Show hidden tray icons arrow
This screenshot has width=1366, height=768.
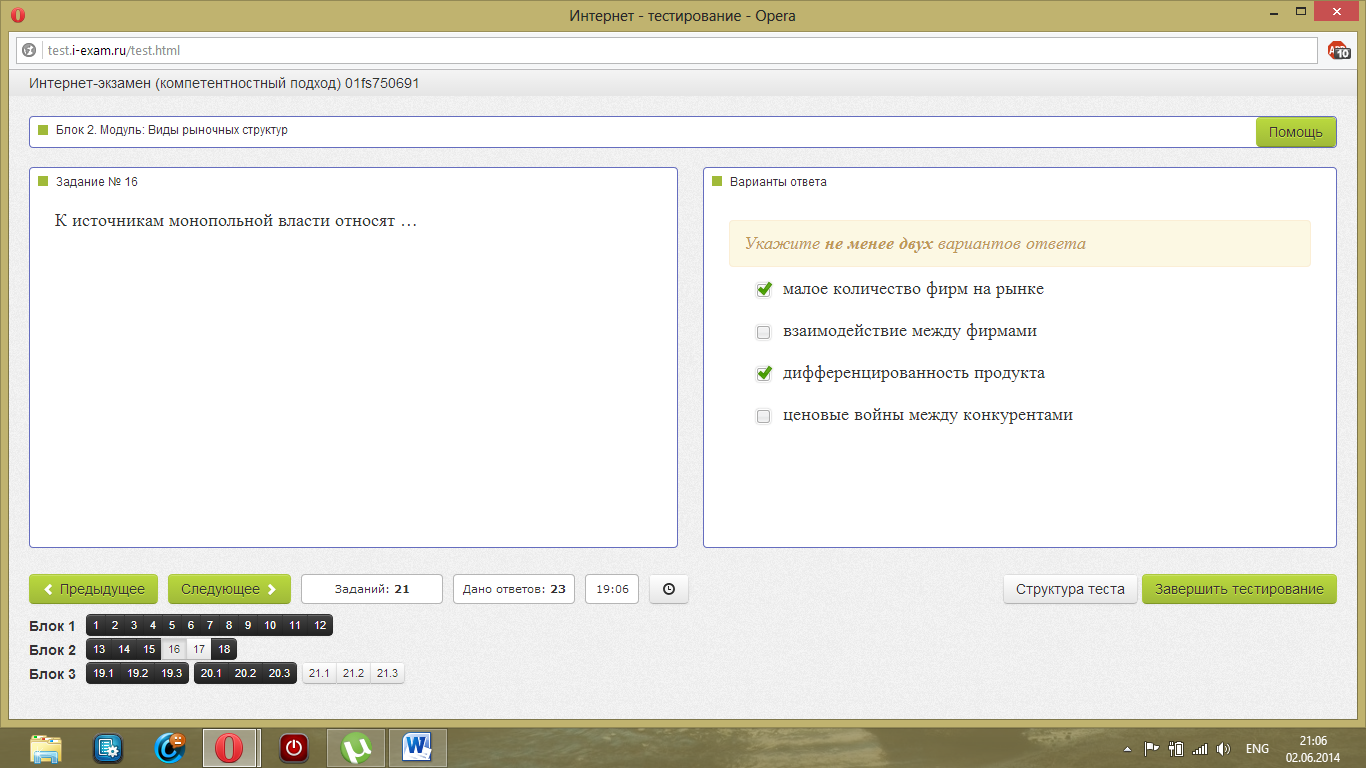[1128, 749]
